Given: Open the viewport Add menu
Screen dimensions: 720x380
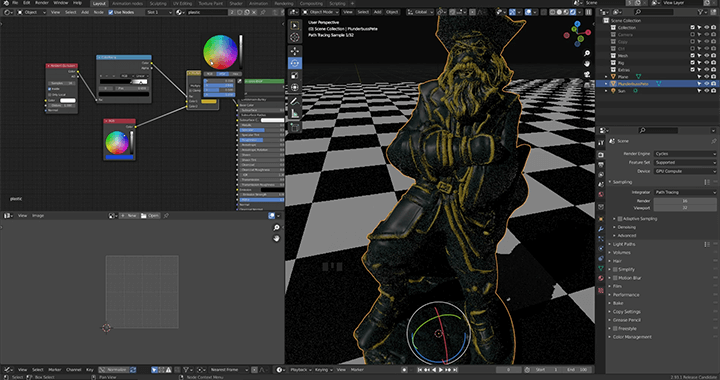Looking at the screenshot, I should (377, 12).
